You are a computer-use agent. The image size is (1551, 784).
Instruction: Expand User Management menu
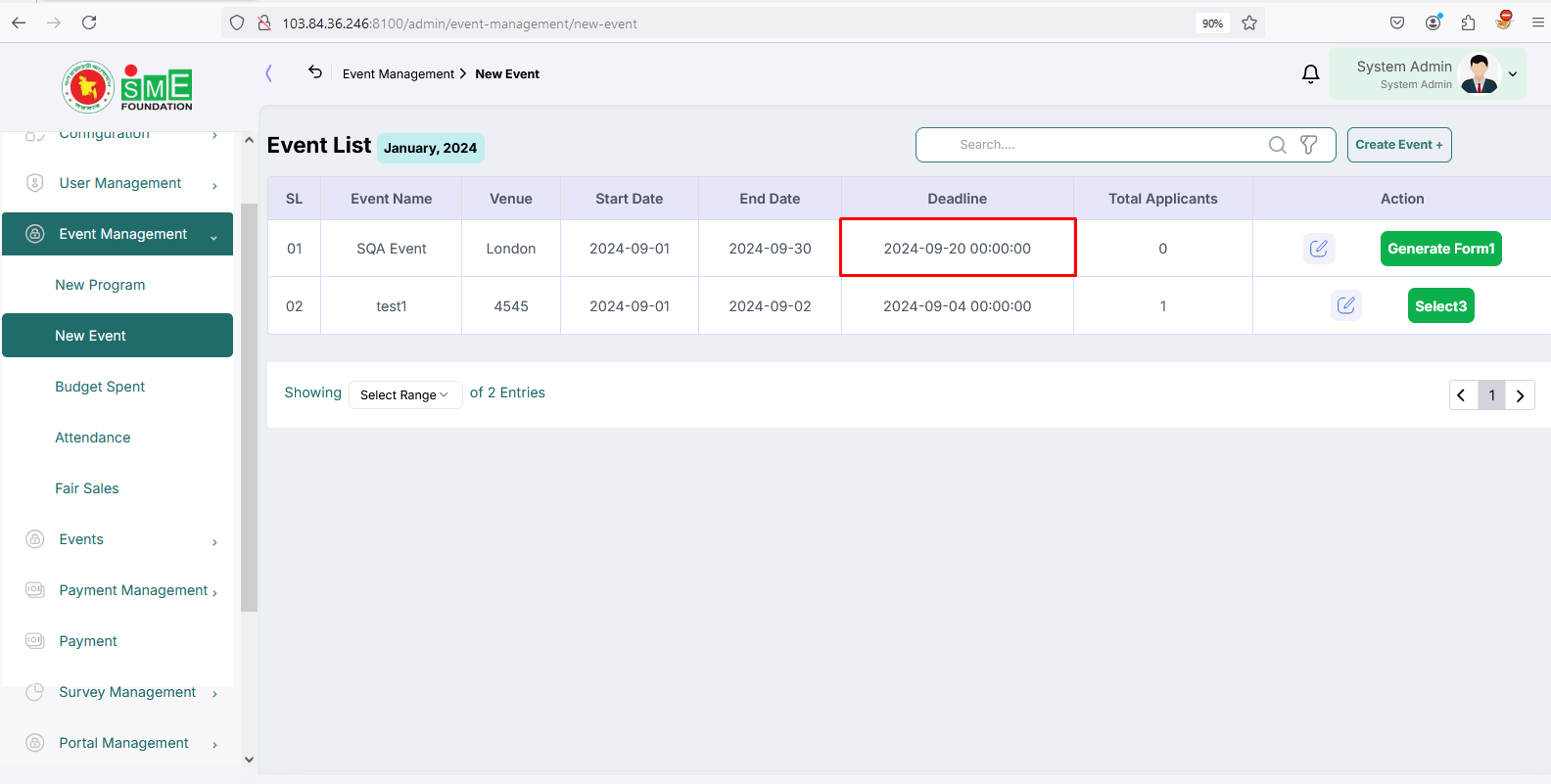click(117, 183)
